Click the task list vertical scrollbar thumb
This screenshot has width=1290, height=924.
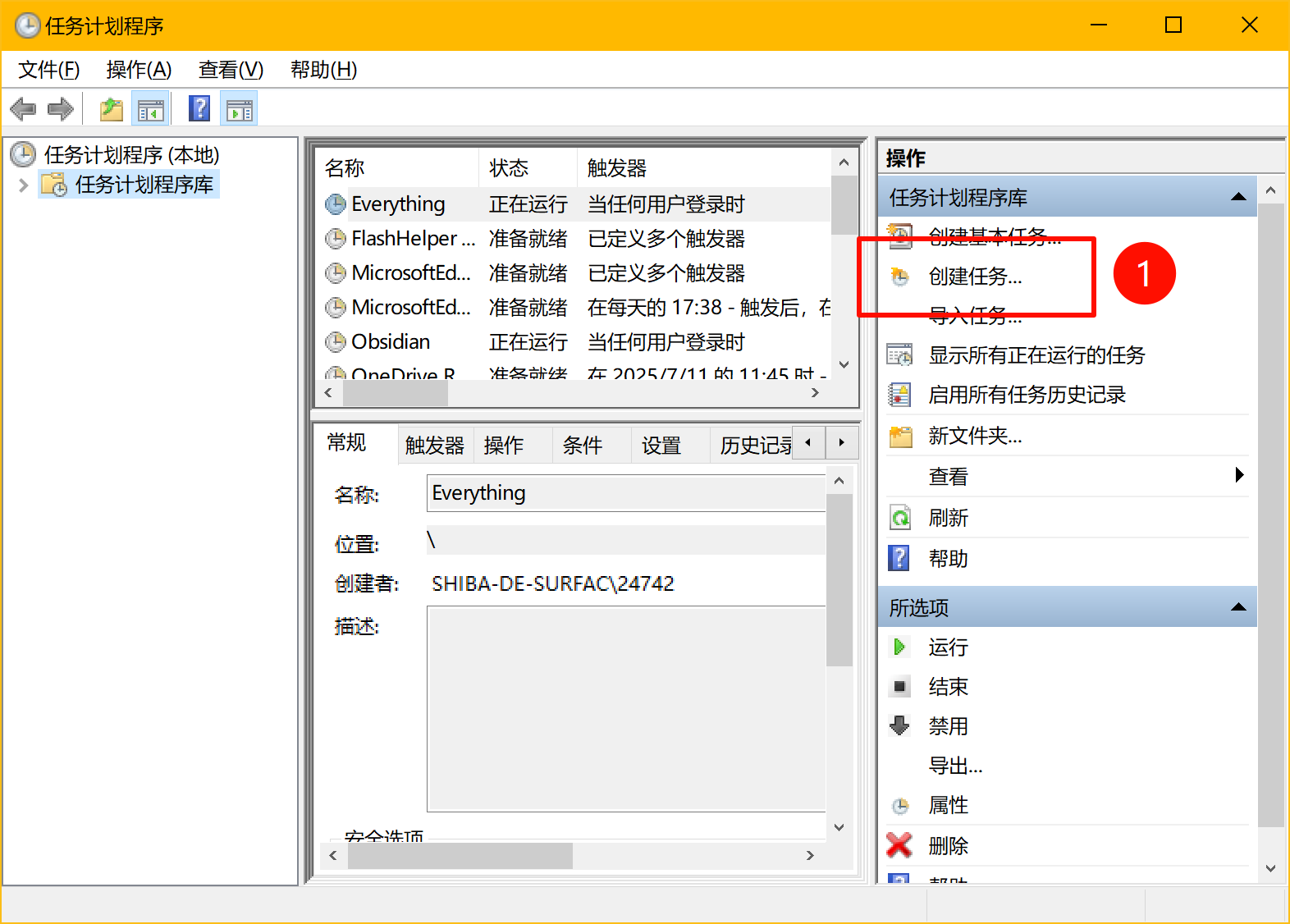tap(844, 205)
